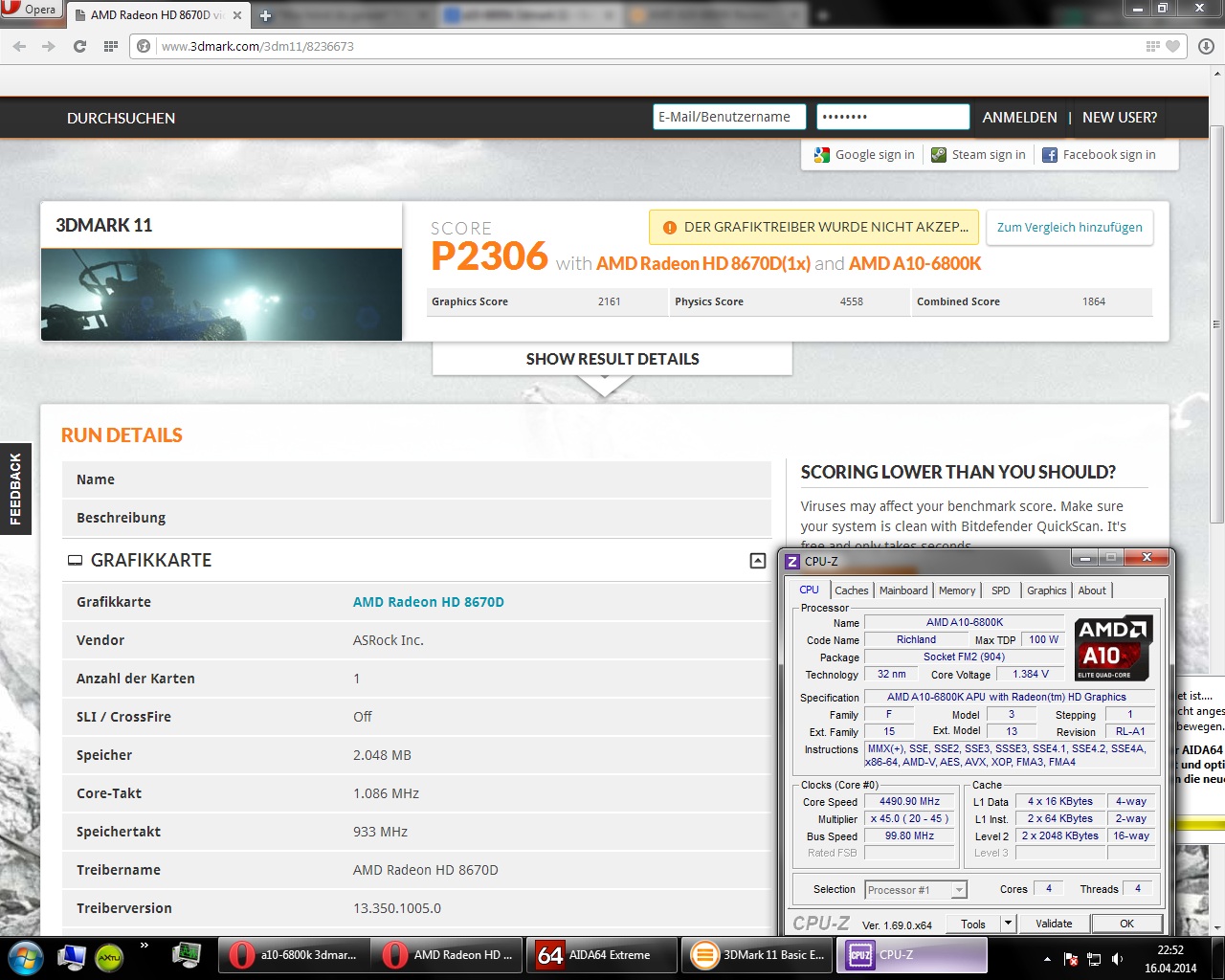Click Tools button in CPU-Z

(973, 924)
